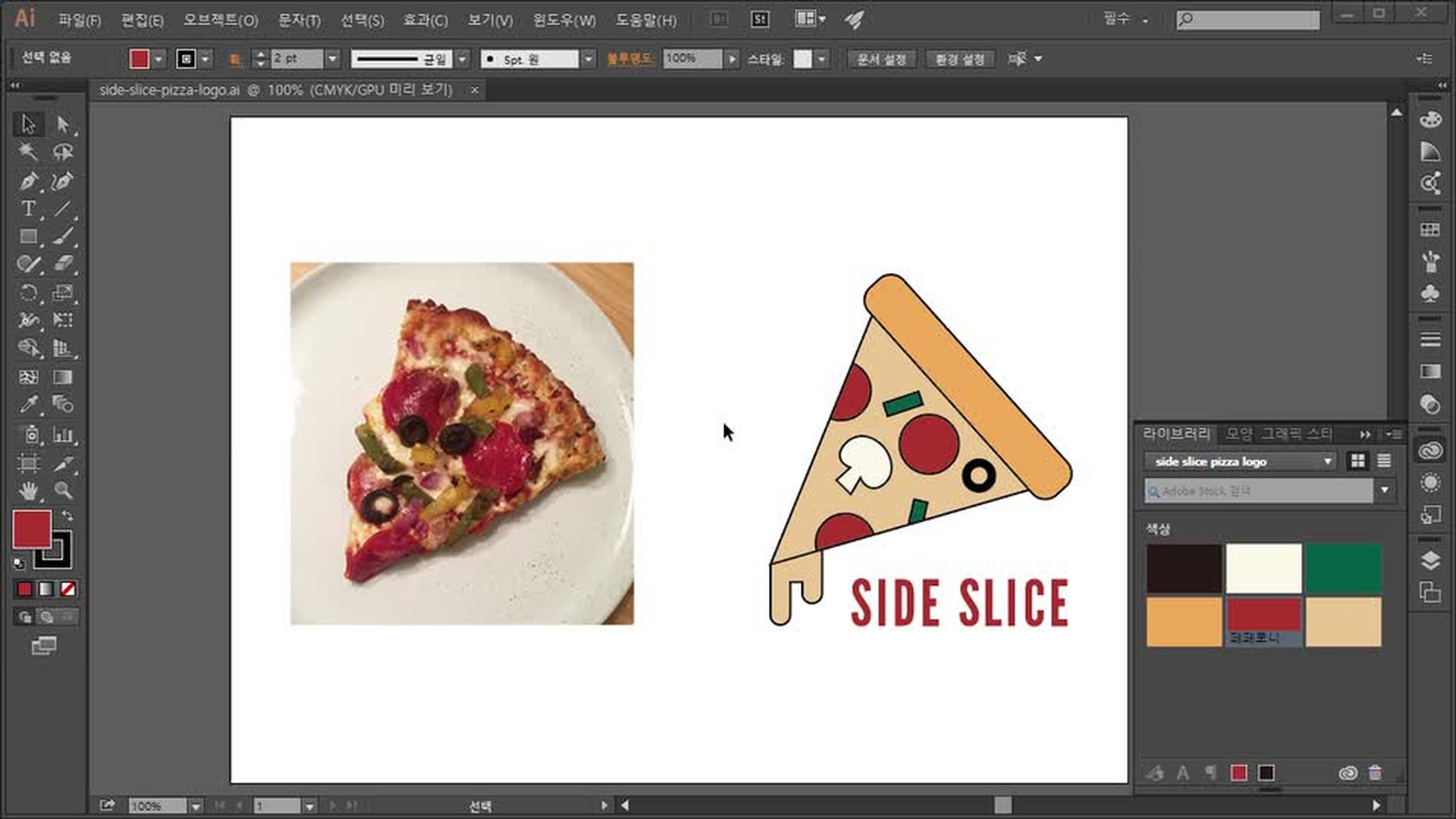Screen dimensions: 1456x819
Task: Select the green library color swatch
Action: coord(1343,568)
